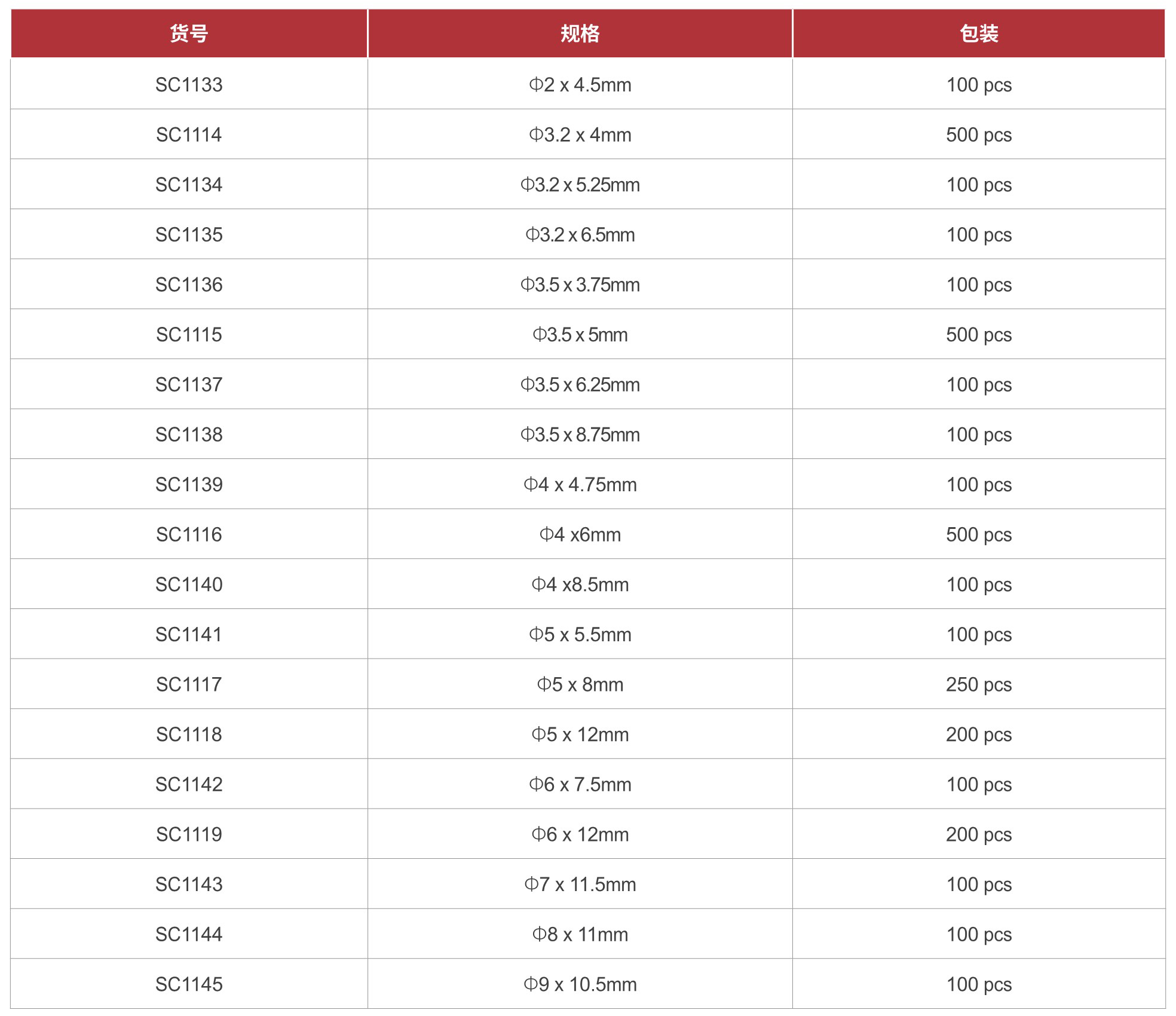
Task: Click the Φ3.2 x 5.25mm specification
Action: pyautogui.click(x=580, y=185)
